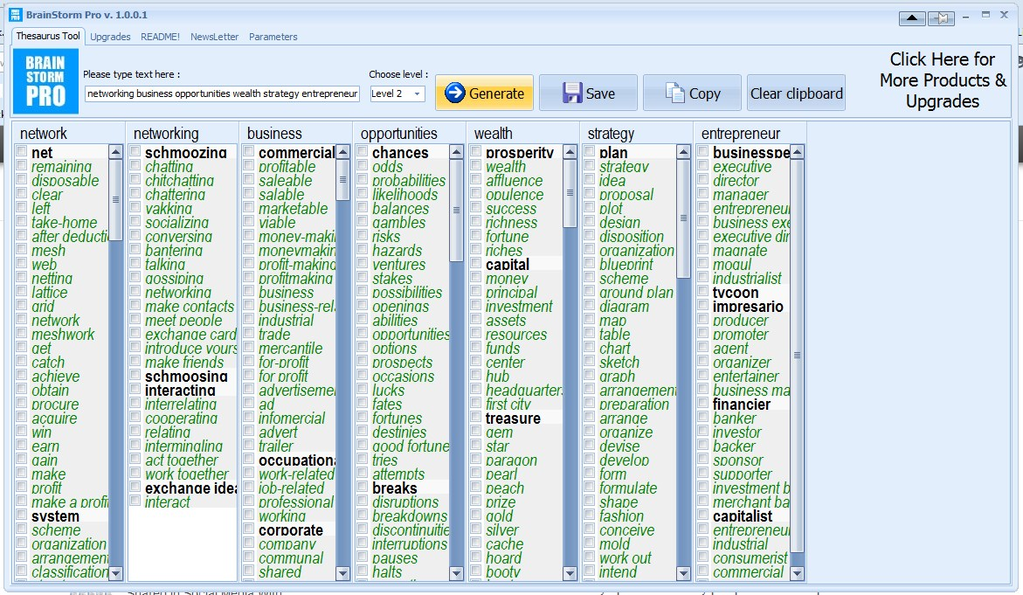Viewport: 1023px width, 595px height.
Task: Click 'lattice' in the network list
Action: click(49, 292)
